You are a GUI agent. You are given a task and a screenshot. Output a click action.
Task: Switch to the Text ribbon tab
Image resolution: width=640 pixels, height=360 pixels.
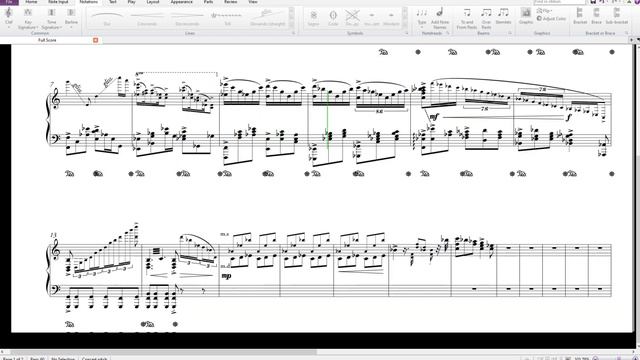pyautogui.click(x=113, y=2)
